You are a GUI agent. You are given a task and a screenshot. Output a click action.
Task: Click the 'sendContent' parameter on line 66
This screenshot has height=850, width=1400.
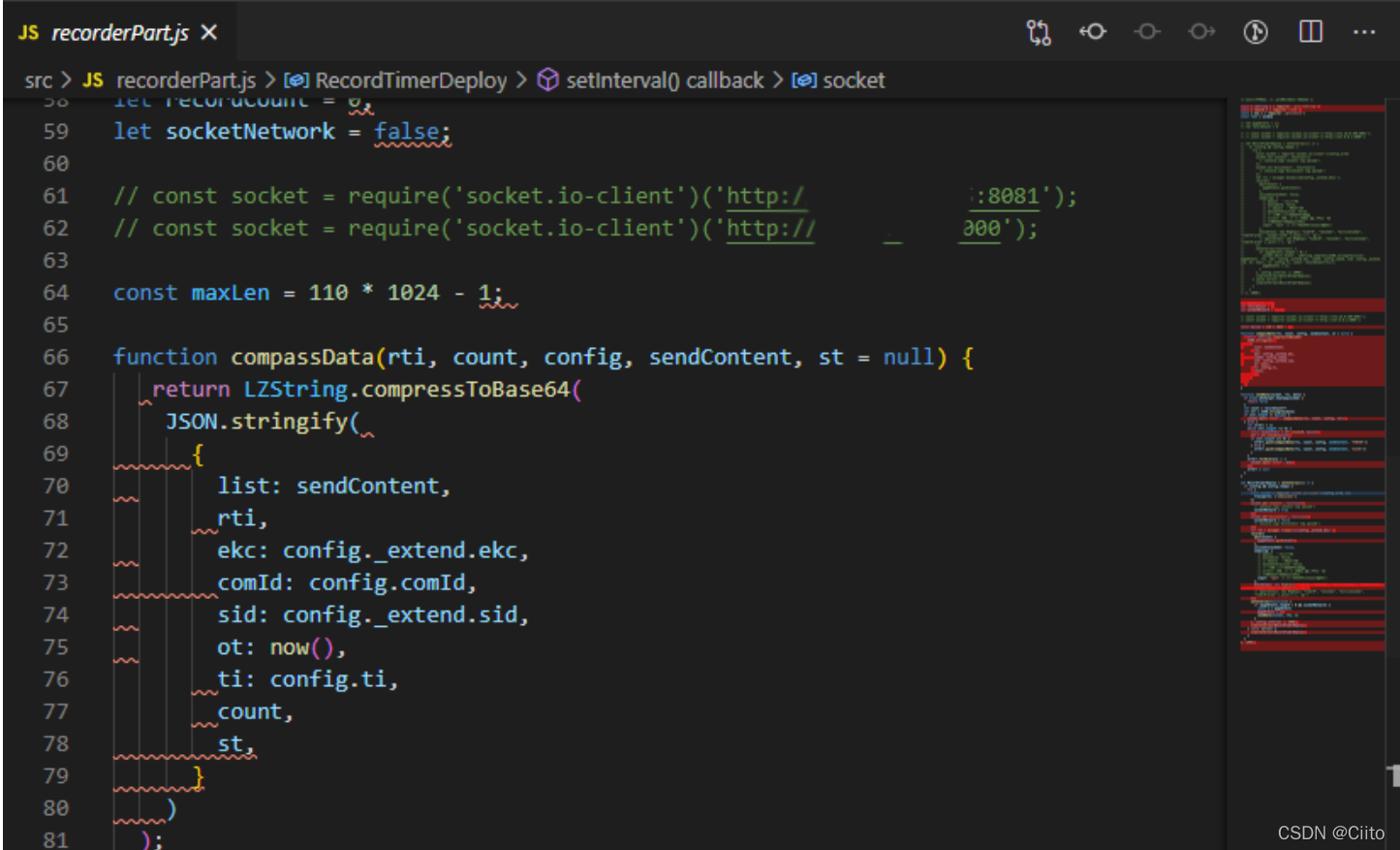click(x=720, y=358)
